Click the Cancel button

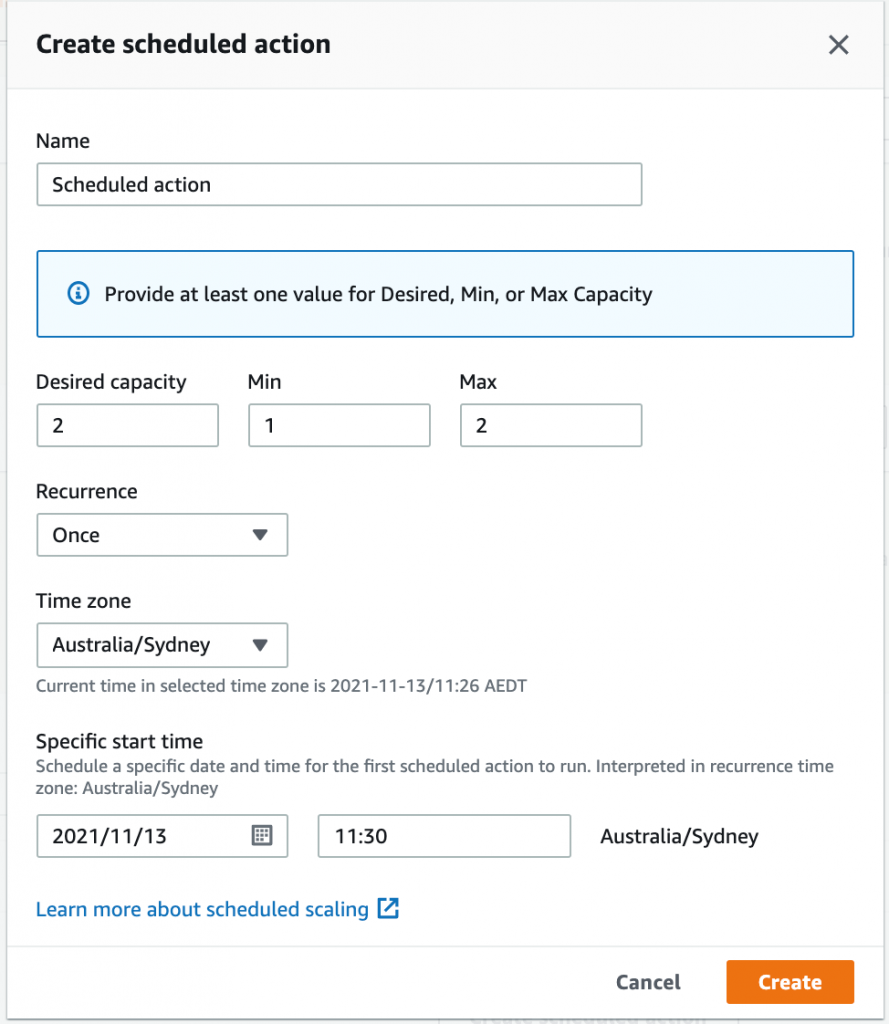click(647, 982)
